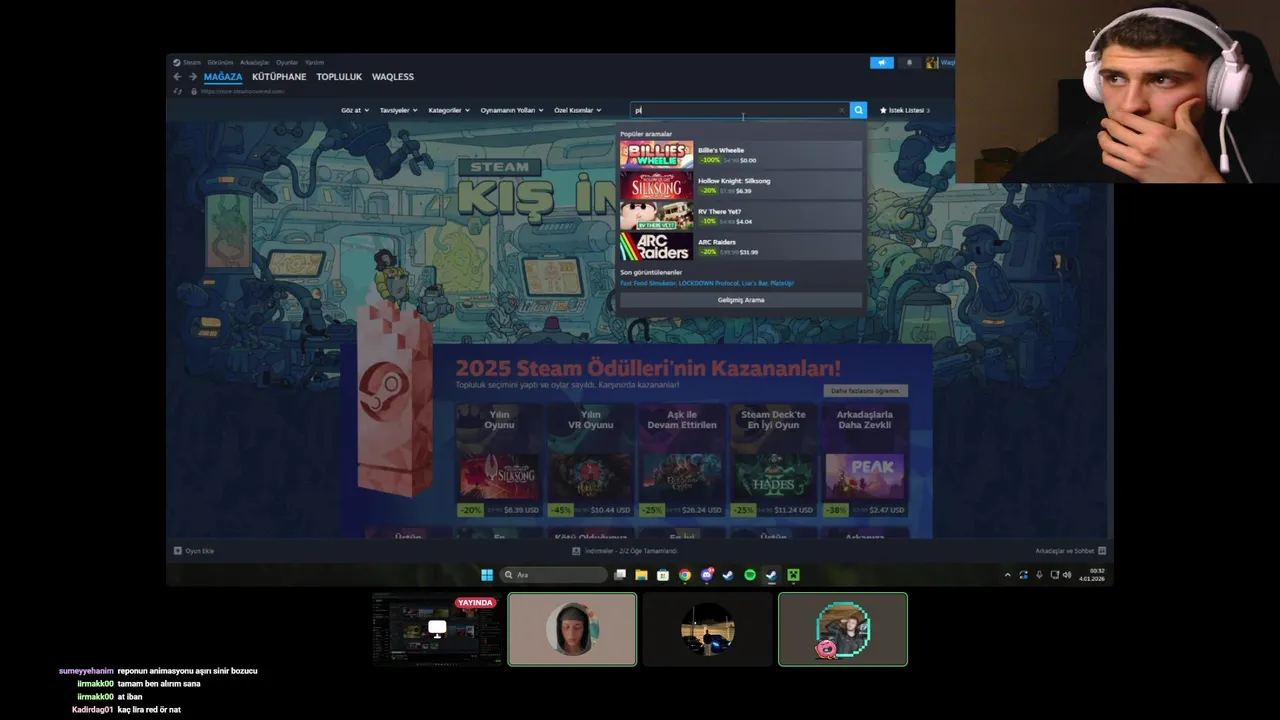Open Task View on the taskbar
1280x720 pixels.
point(620,575)
